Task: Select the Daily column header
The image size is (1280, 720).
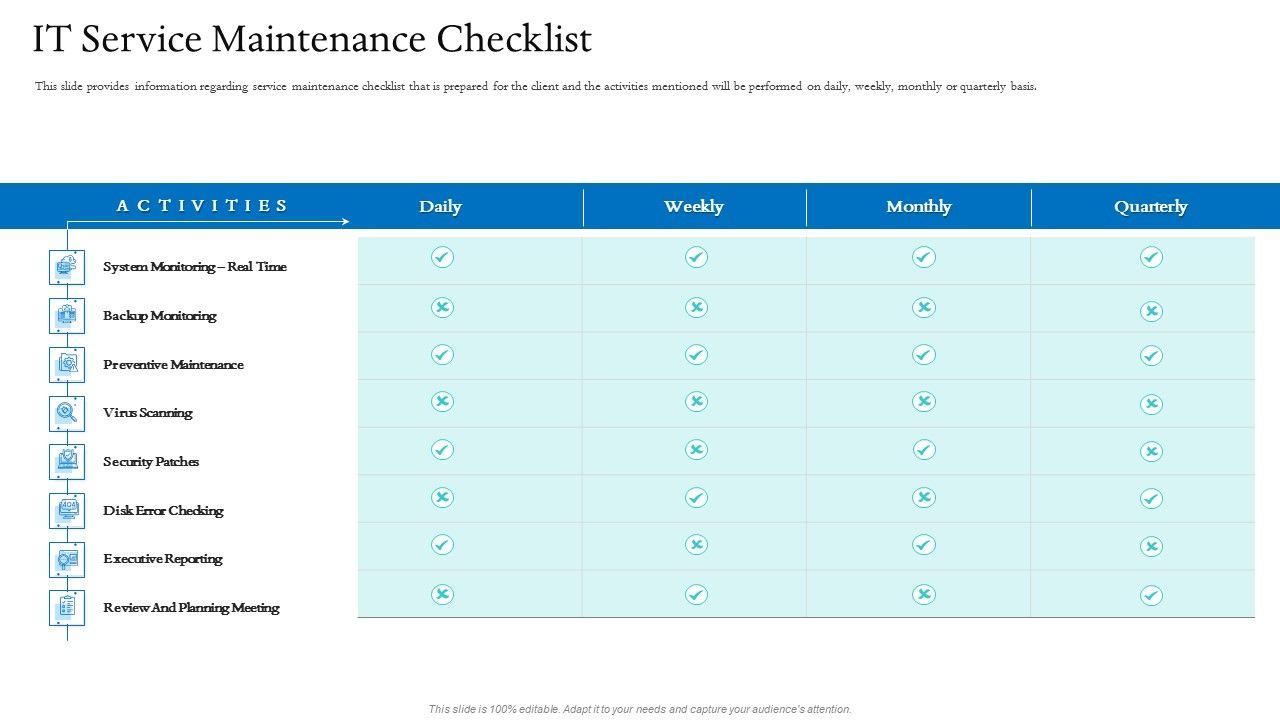Action: tap(440, 207)
